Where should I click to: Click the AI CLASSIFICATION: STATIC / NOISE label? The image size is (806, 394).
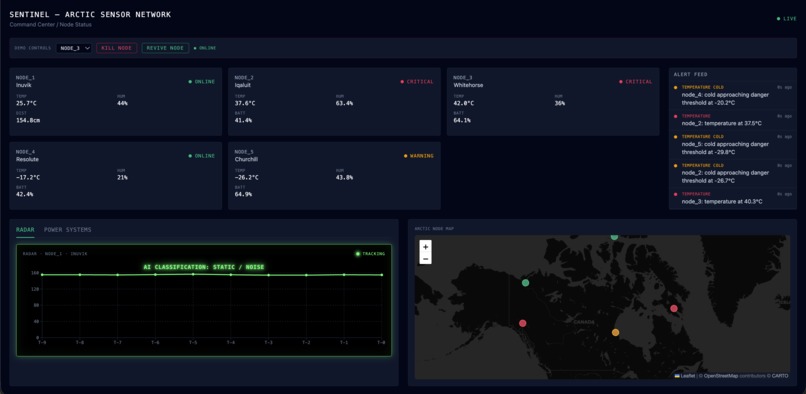click(204, 267)
